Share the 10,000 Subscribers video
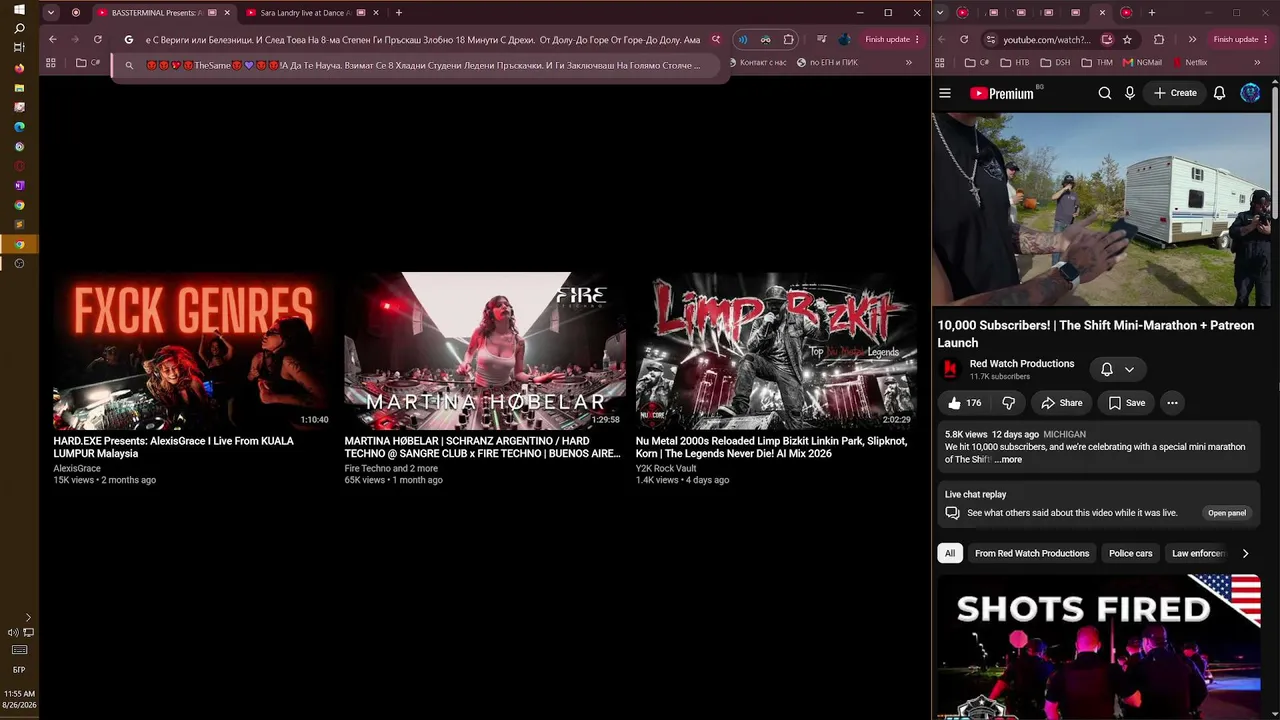This screenshot has width=1280, height=720. tap(1061, 403)
